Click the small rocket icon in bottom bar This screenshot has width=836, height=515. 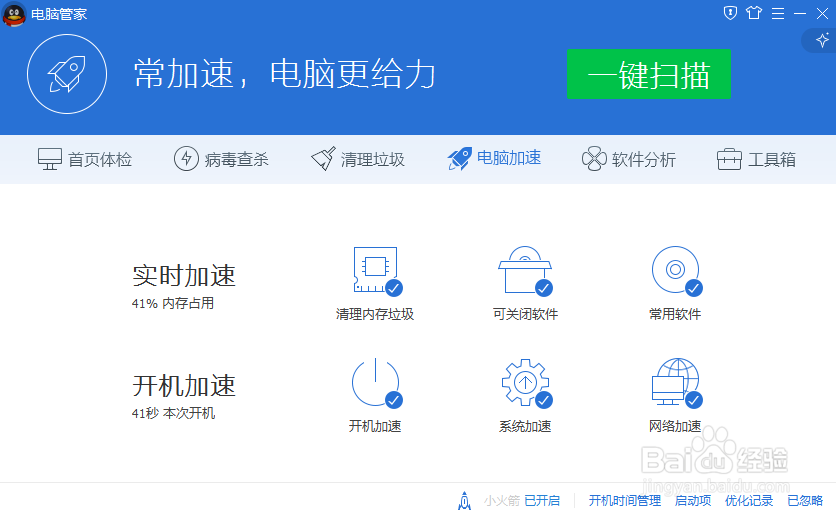[464, 501]
